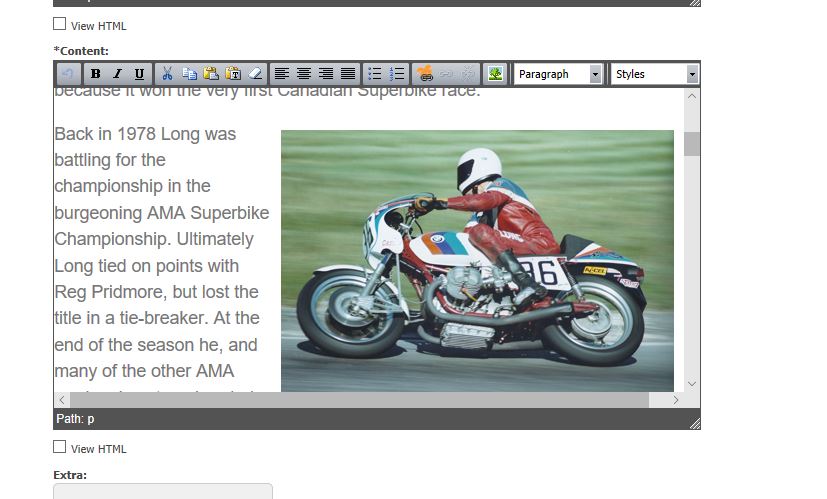
Task: Click the insert link icon
Action: [424, 74]
